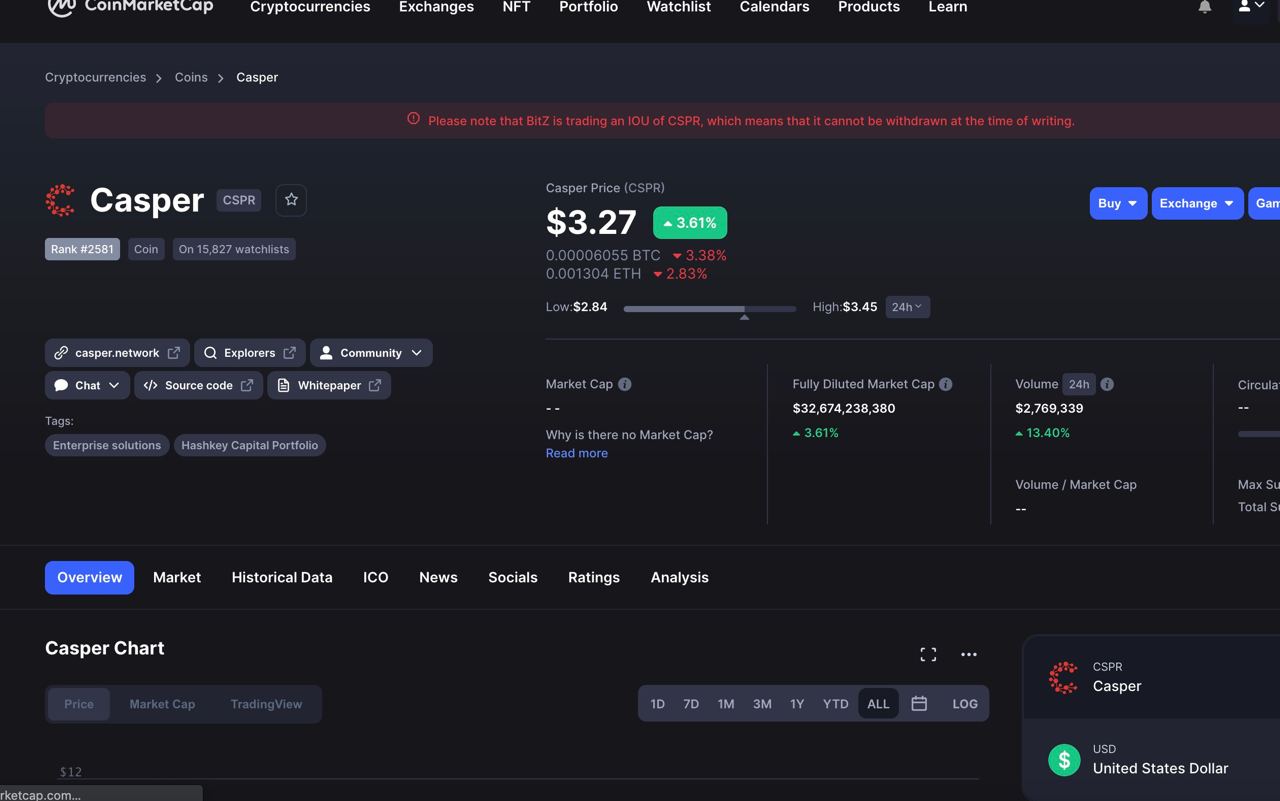Switch to the Socials tab
This screenshot has width=1280, height=801.
click(x=513, y=578)
